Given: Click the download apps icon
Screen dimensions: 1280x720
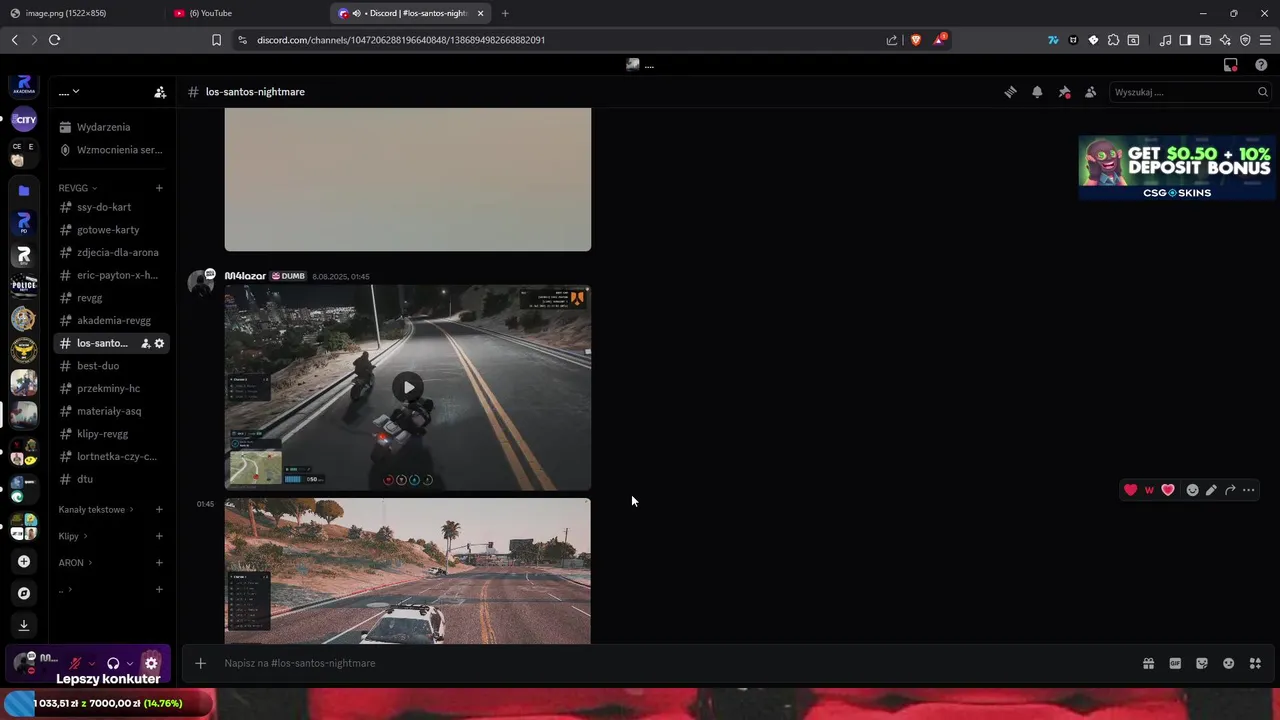Looking at the screenshot, I should coord(24,625).
